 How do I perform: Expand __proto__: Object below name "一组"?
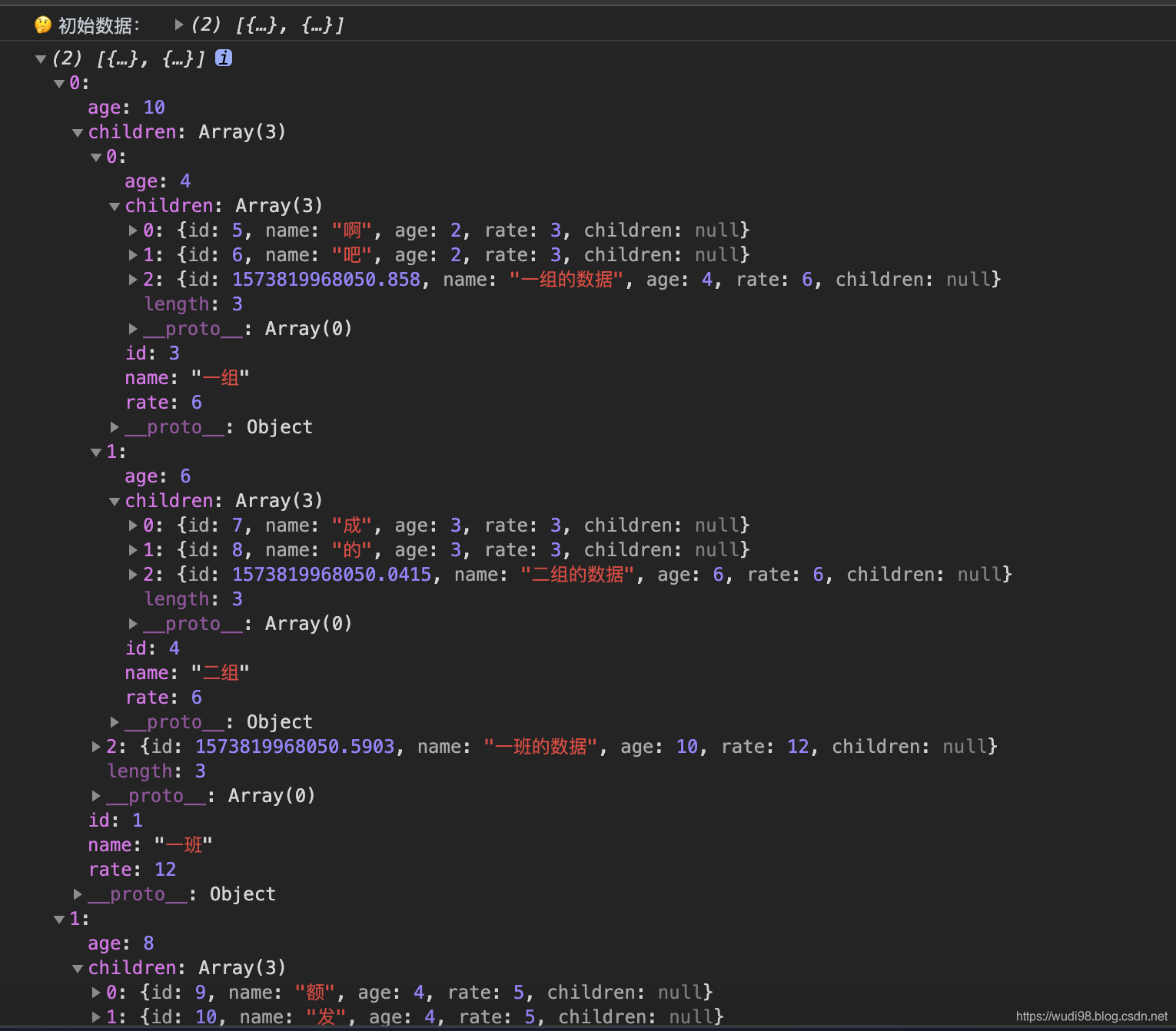point(115,427)
